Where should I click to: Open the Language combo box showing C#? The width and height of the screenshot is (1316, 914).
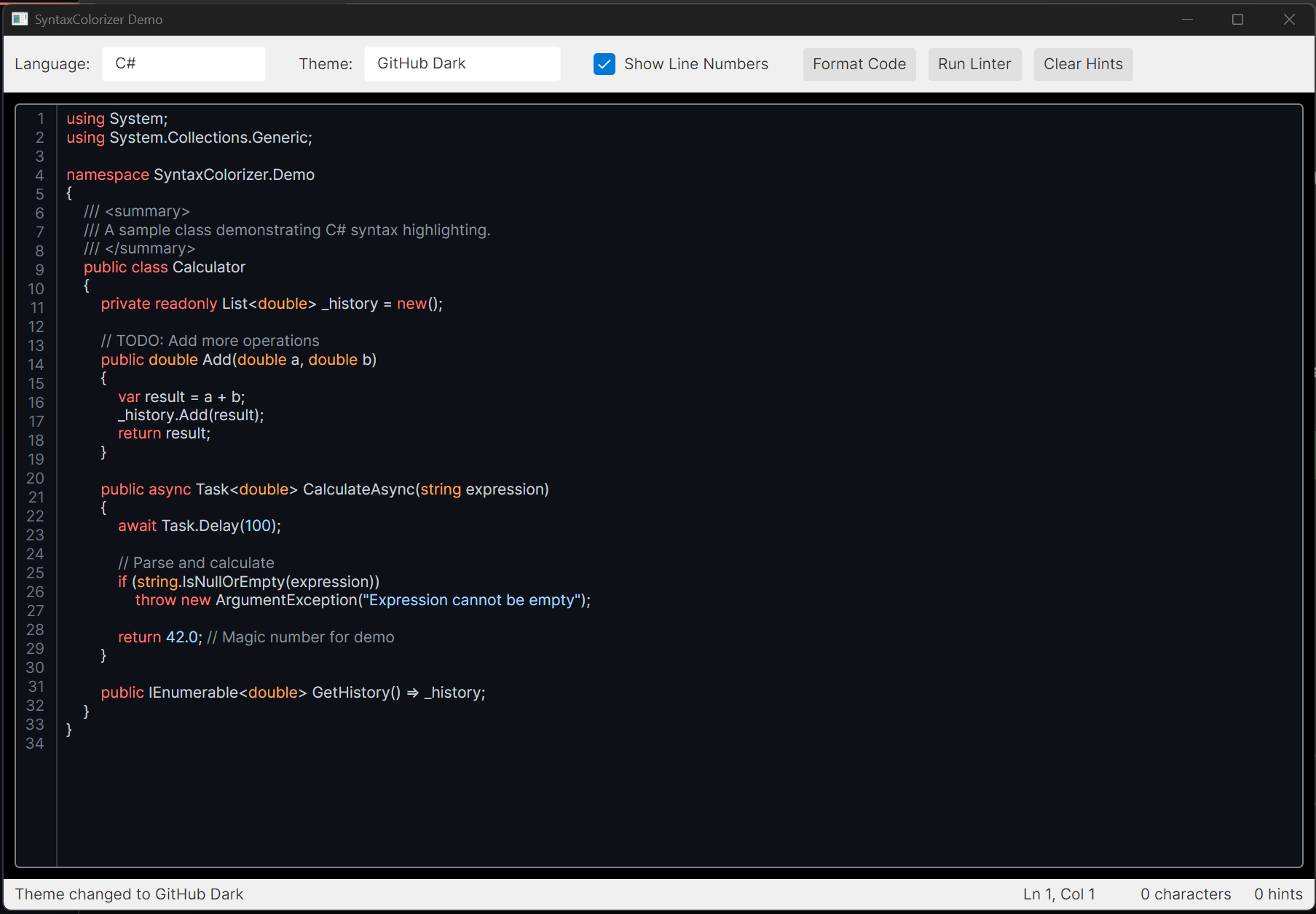click(184, 64)
